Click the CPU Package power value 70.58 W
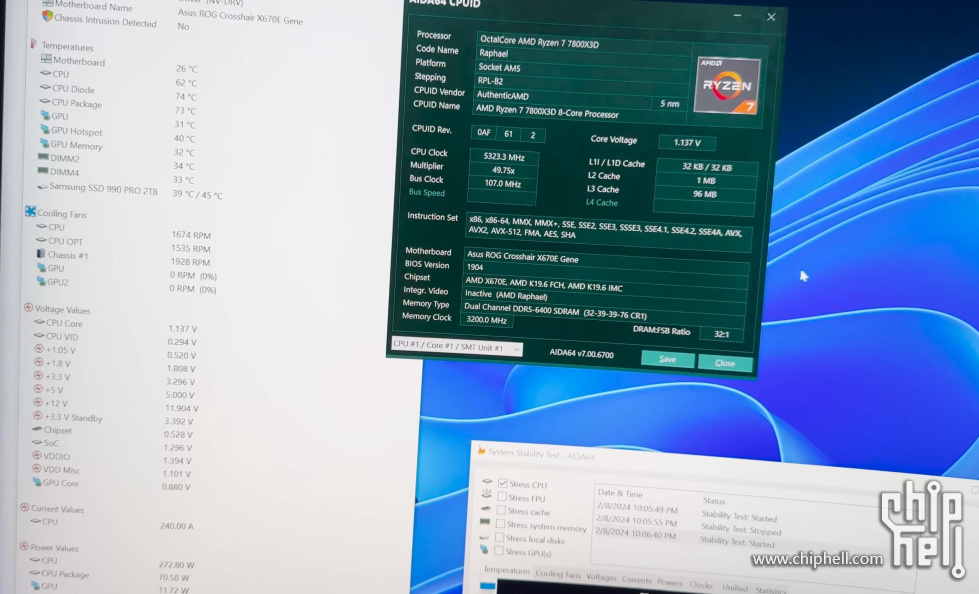Viewport: 979px width, 594px height. coord(174,577)
